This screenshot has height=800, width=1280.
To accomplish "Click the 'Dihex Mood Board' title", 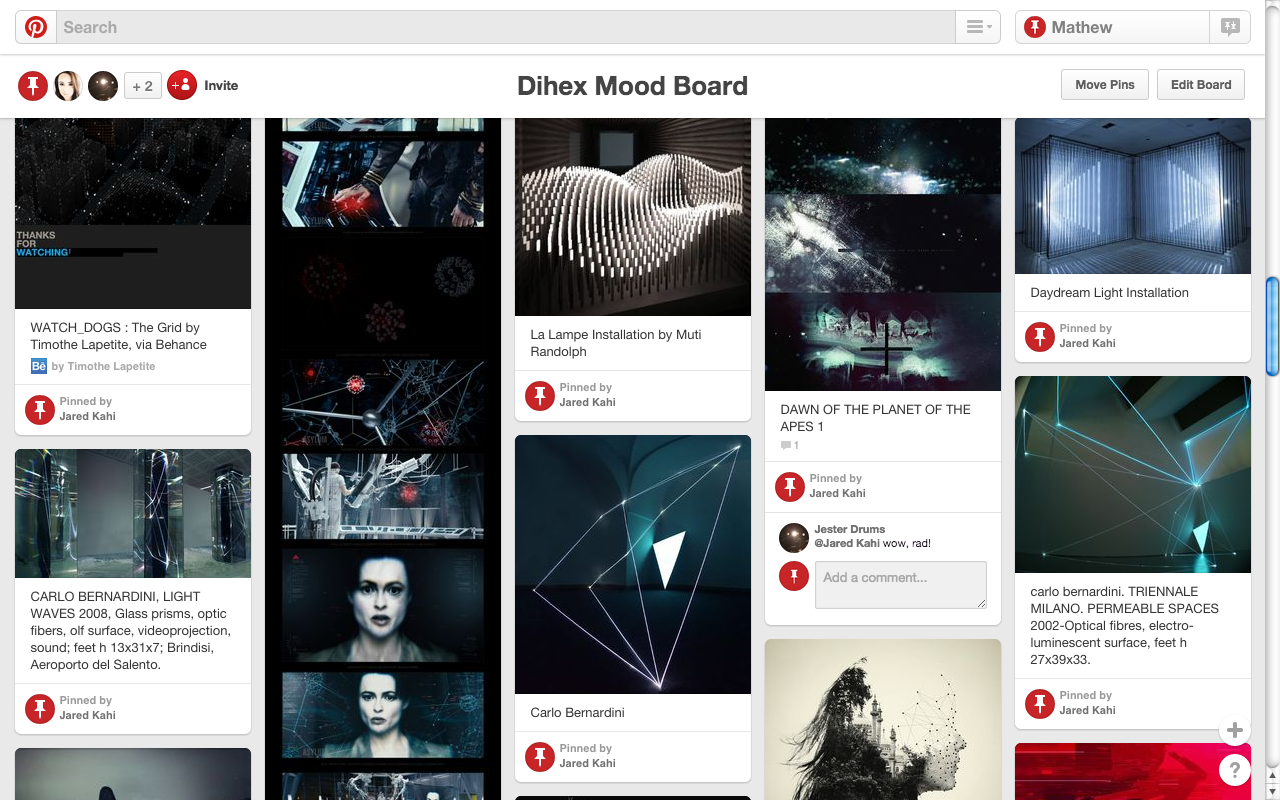I will [632, 86].
